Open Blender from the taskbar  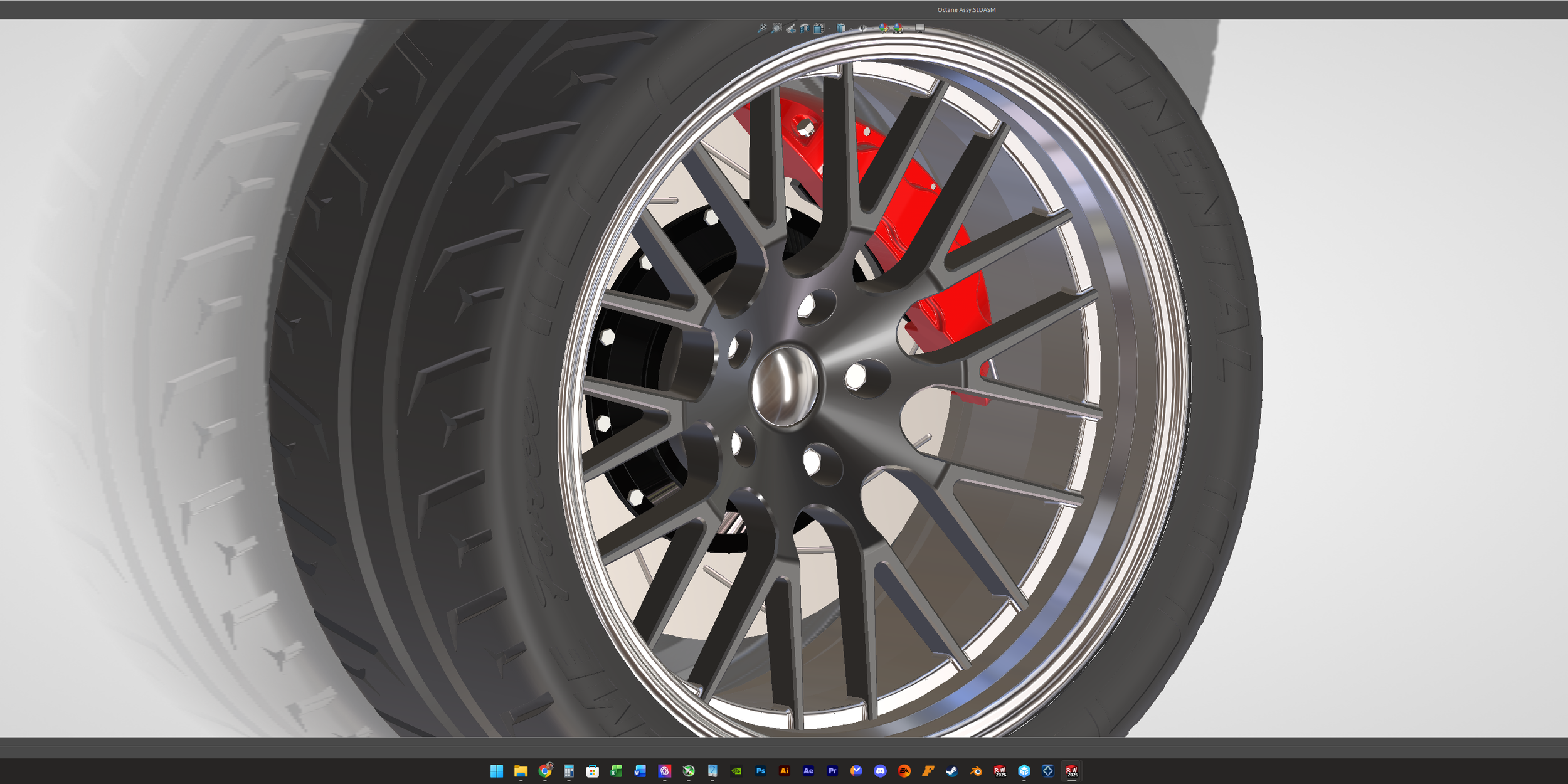pyautogui.click(x=976, y=771)
